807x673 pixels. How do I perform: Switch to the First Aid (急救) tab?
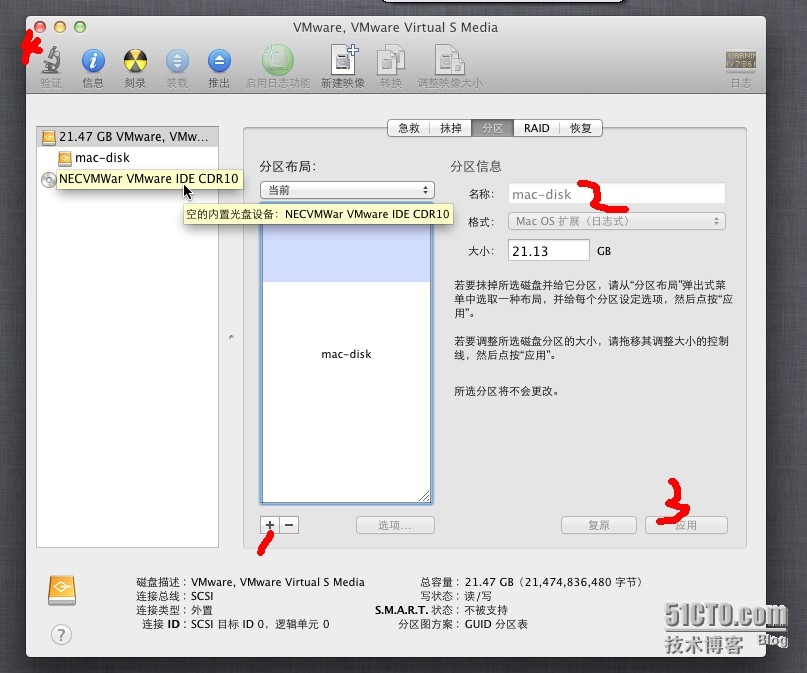point(409,128)
